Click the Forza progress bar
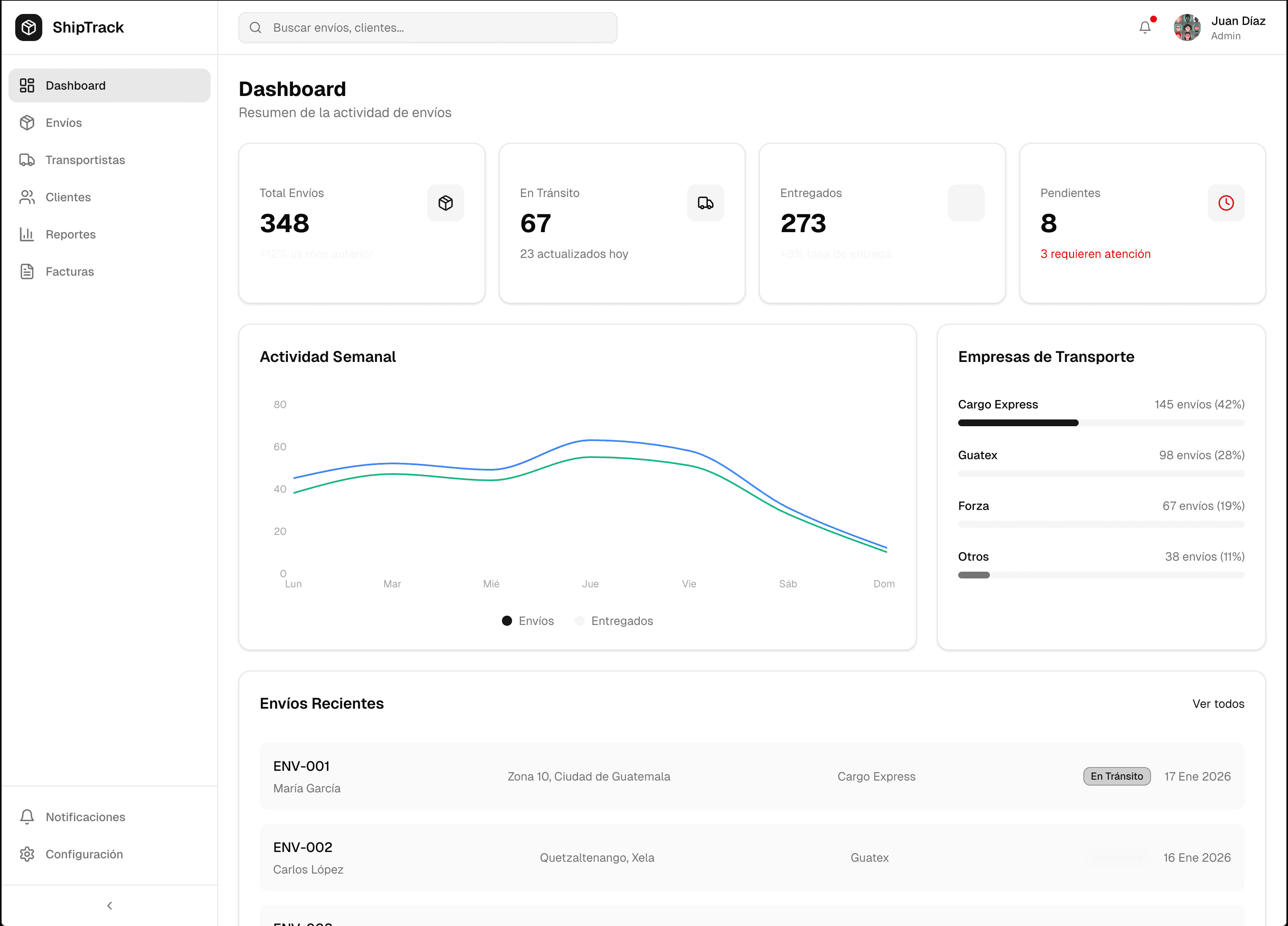This screenshot has height=926, width=1288. click(1101, 524)
